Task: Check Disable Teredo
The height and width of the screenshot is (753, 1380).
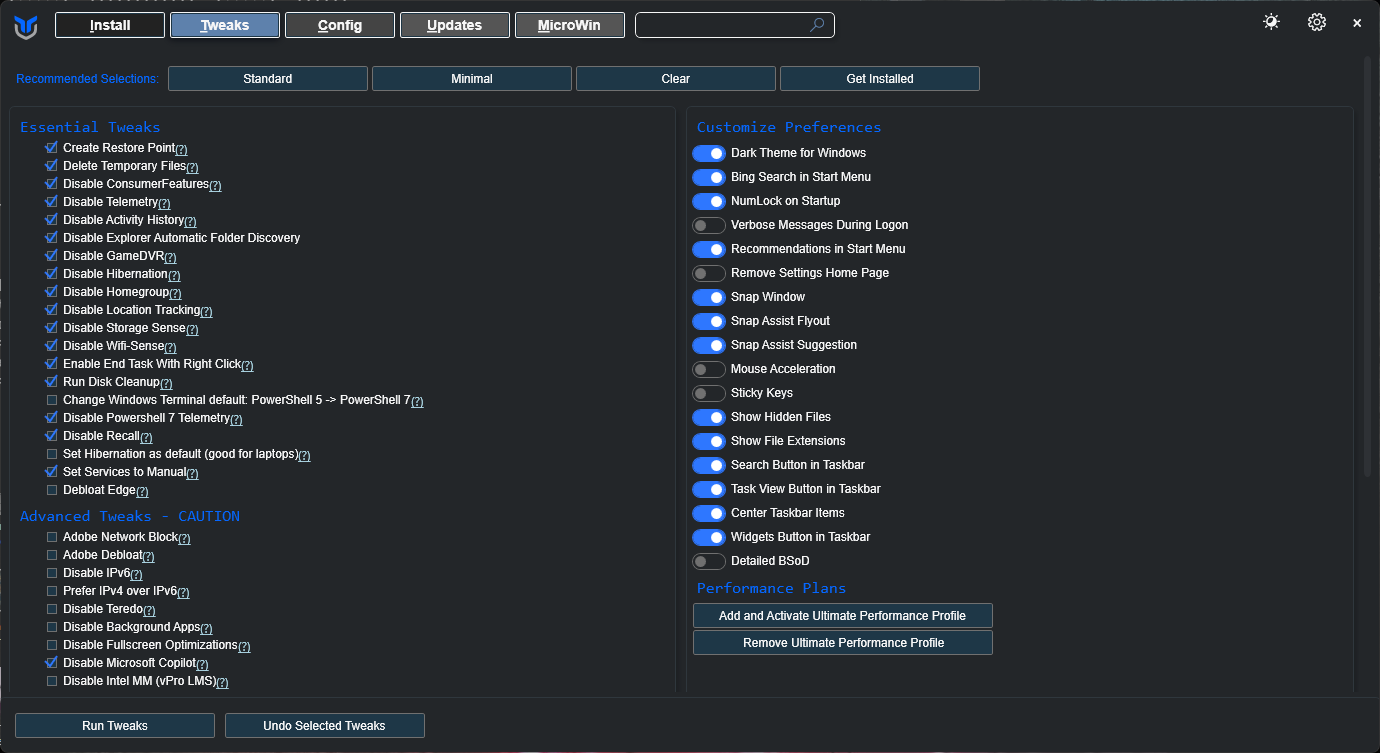Action: point(52,609)
